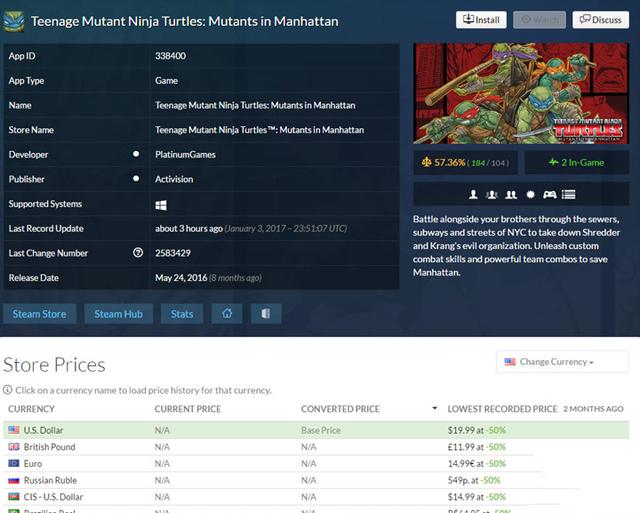Click the LOWEST RECORDED PRICE column header
This screenshot has width=640, height=513.
click(502, 409)
